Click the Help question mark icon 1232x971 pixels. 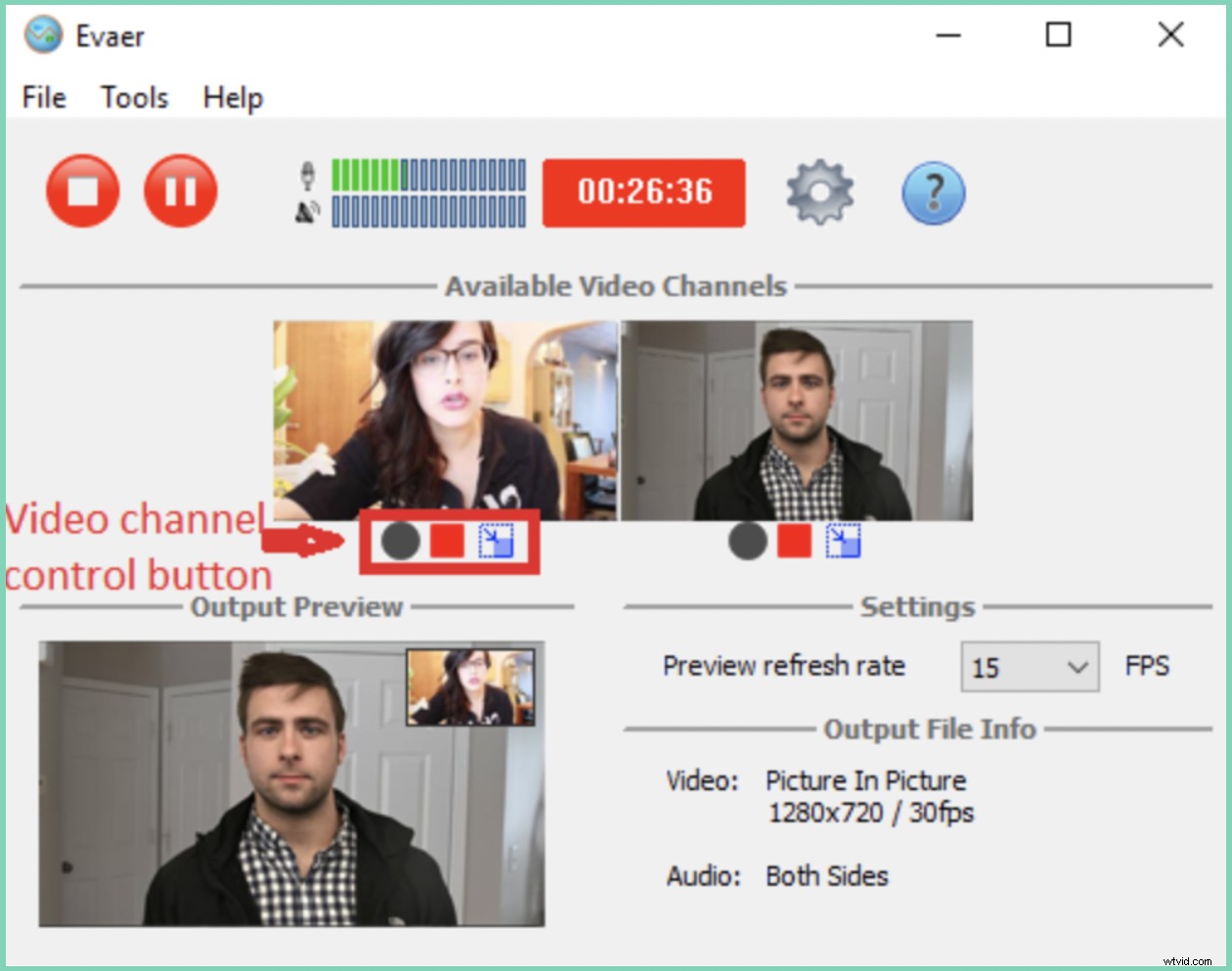click(x=934, y=192)
